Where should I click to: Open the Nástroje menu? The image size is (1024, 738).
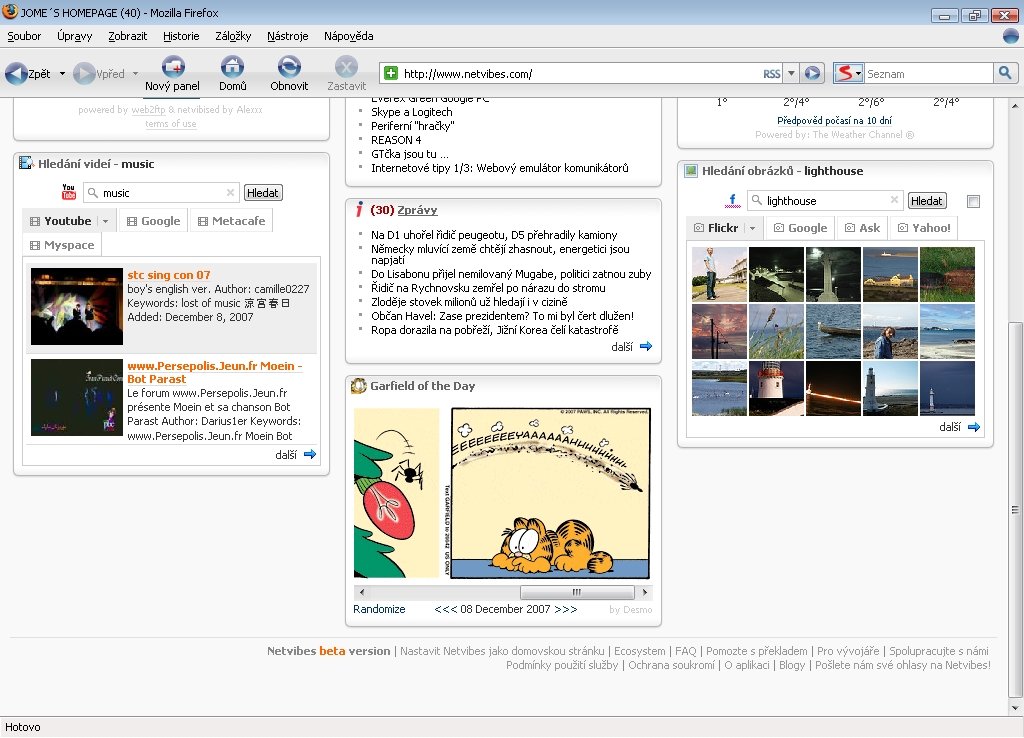[x=287, y=36]
